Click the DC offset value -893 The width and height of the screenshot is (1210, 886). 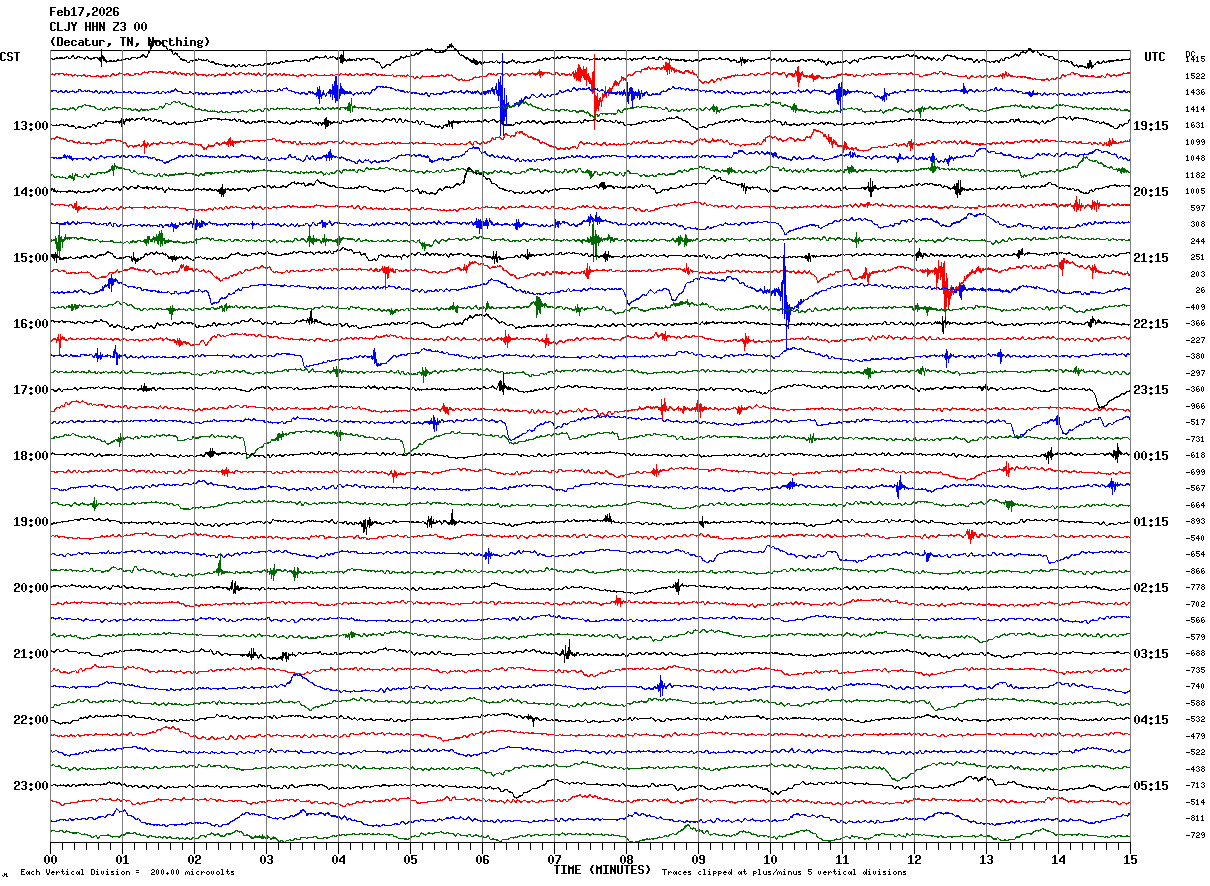pos(1195,521)
